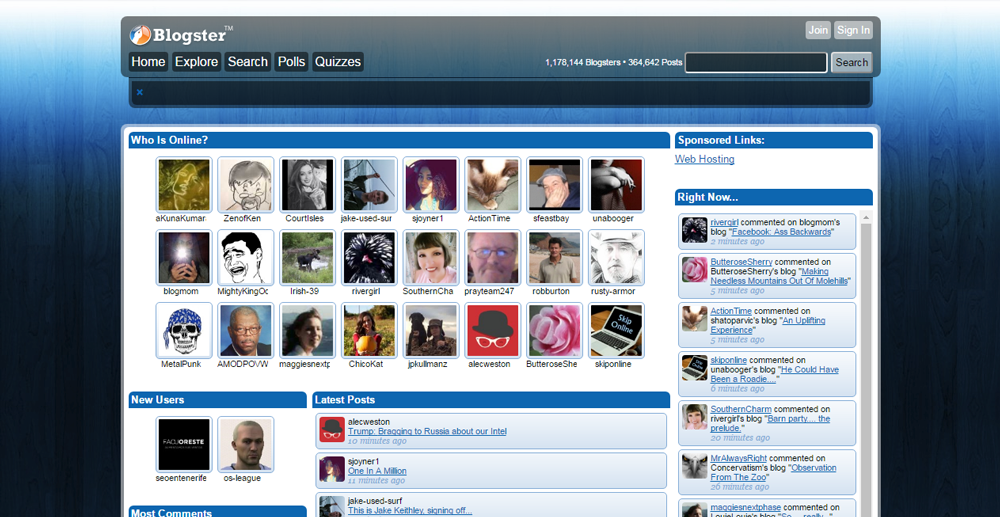Image resolution: width=1000 pixels, height=517 pixels.
Task: Click MrAlwaysRight username link
Action: pos(739,458)
